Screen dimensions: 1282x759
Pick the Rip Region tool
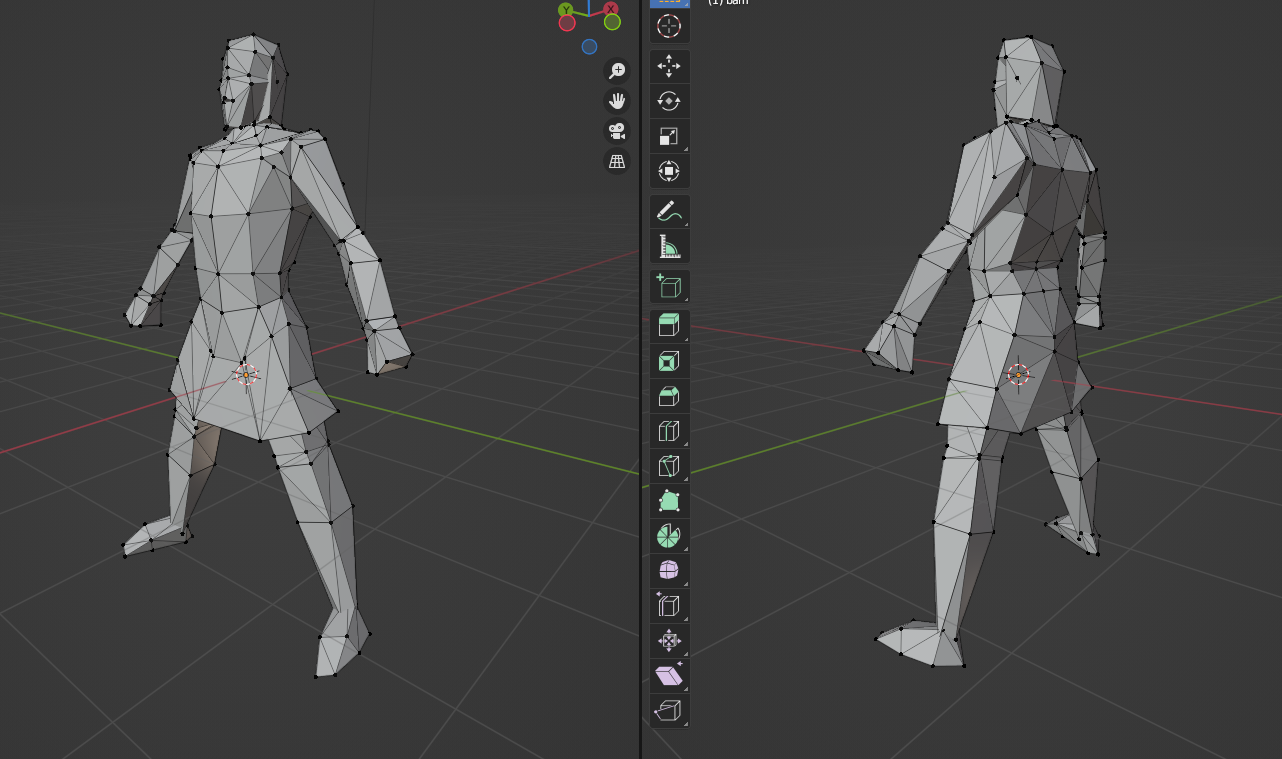[x=669, y=711]
